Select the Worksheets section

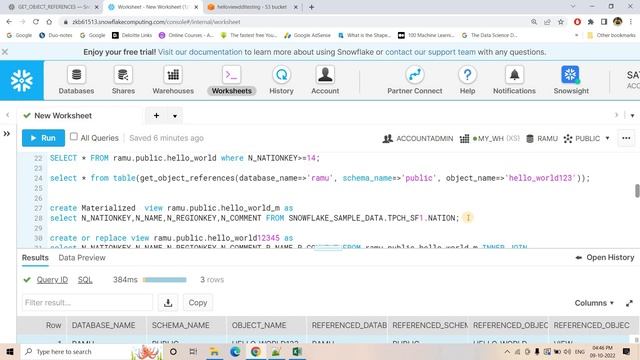[231, 80]
